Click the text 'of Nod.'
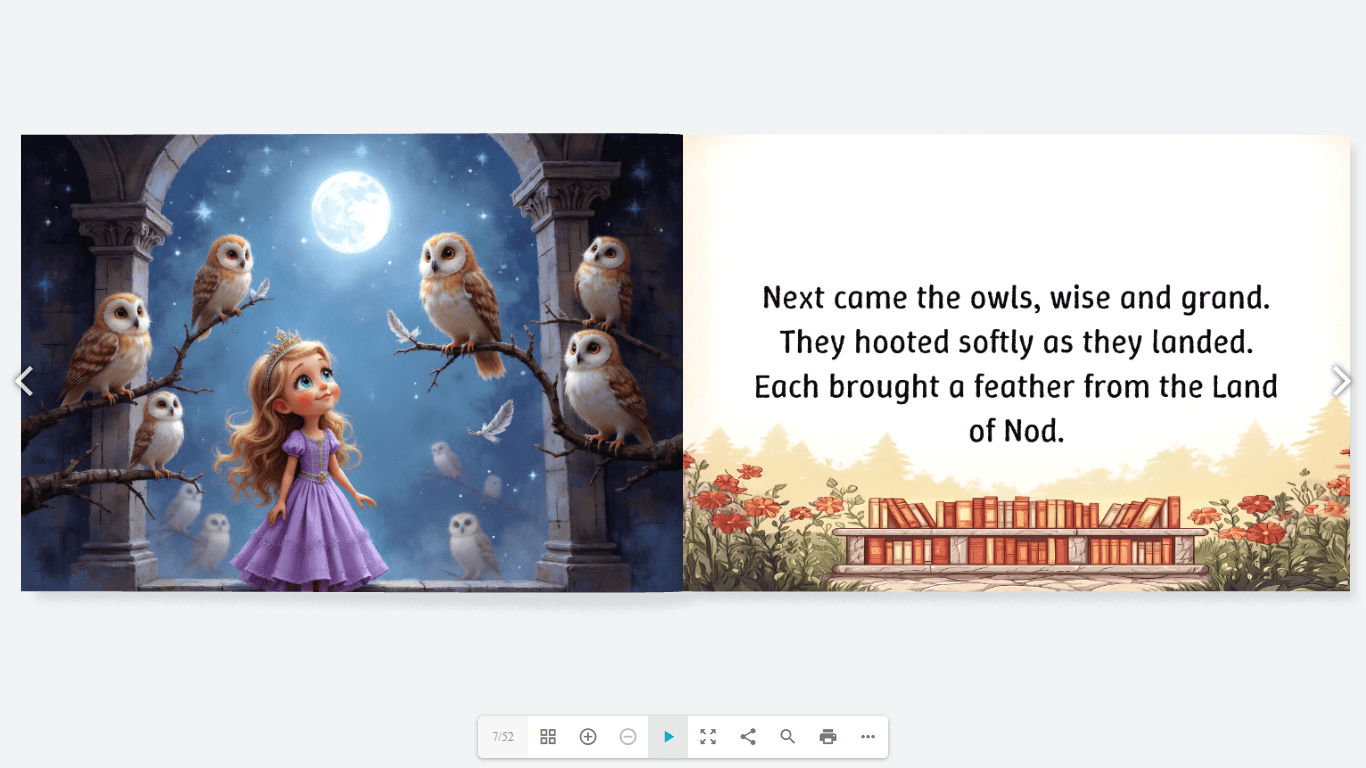 coord(1016,431)
